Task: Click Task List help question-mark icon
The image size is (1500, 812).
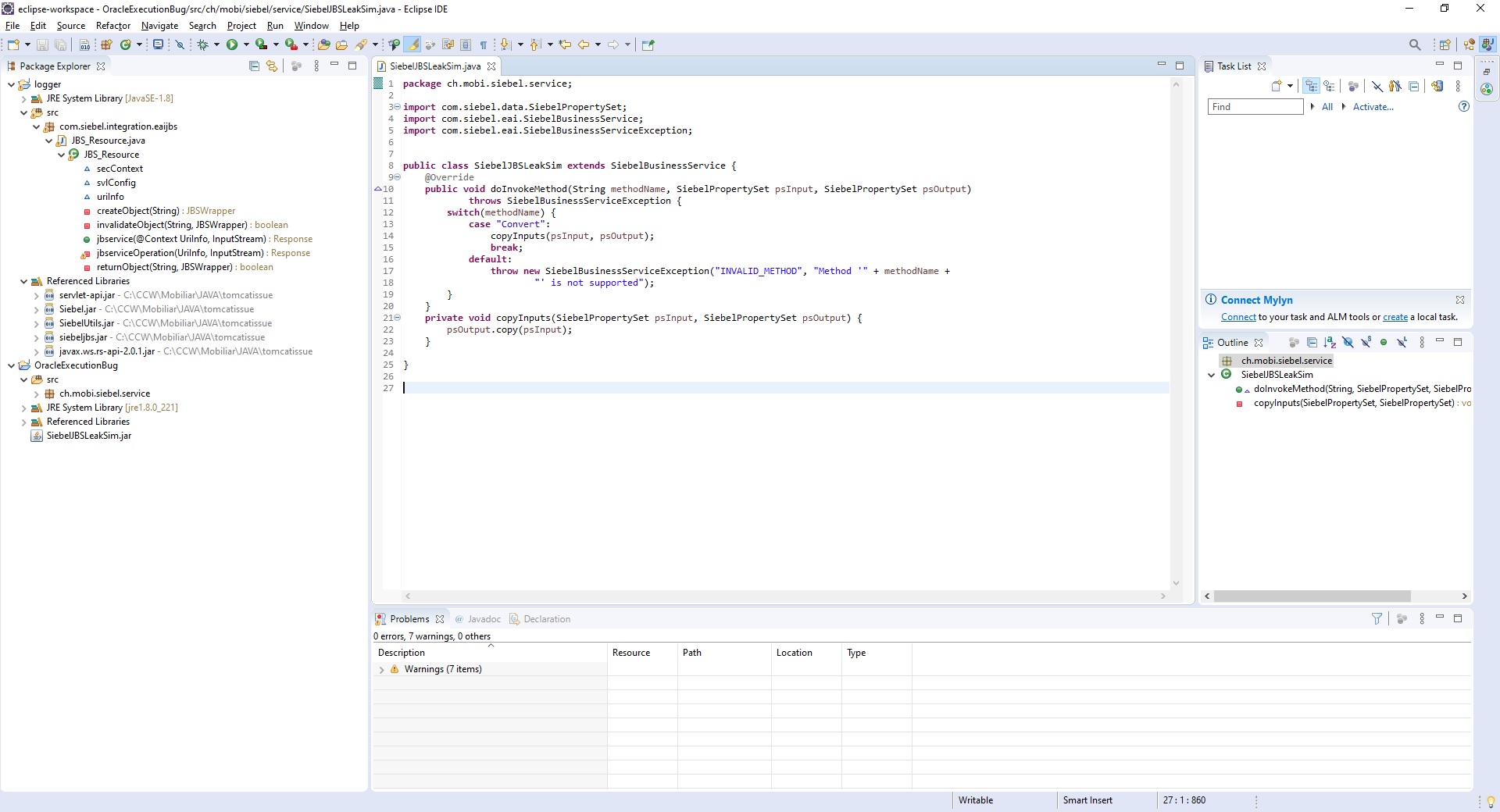Action: 1464,106
